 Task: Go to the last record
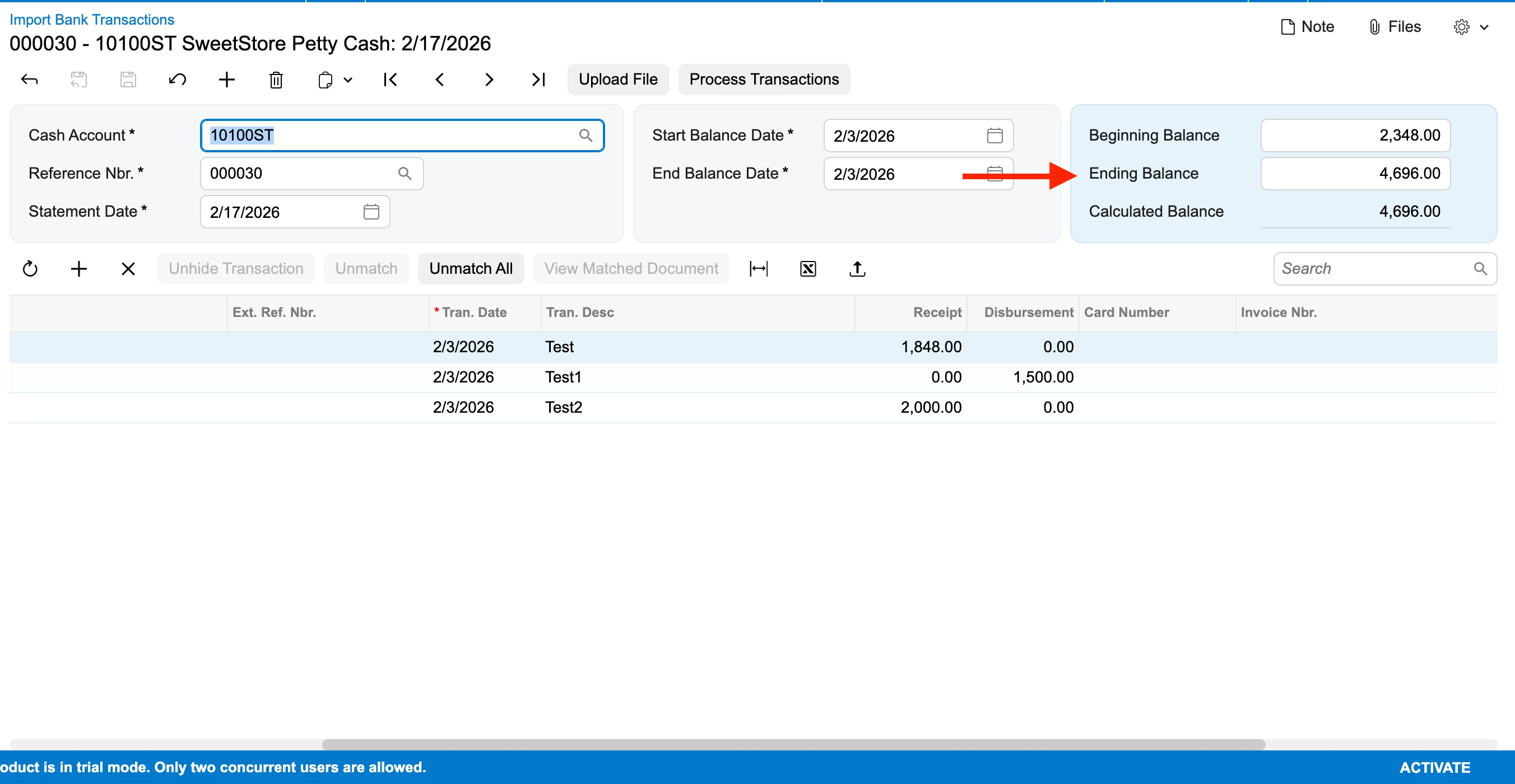(x=538, y=80)
